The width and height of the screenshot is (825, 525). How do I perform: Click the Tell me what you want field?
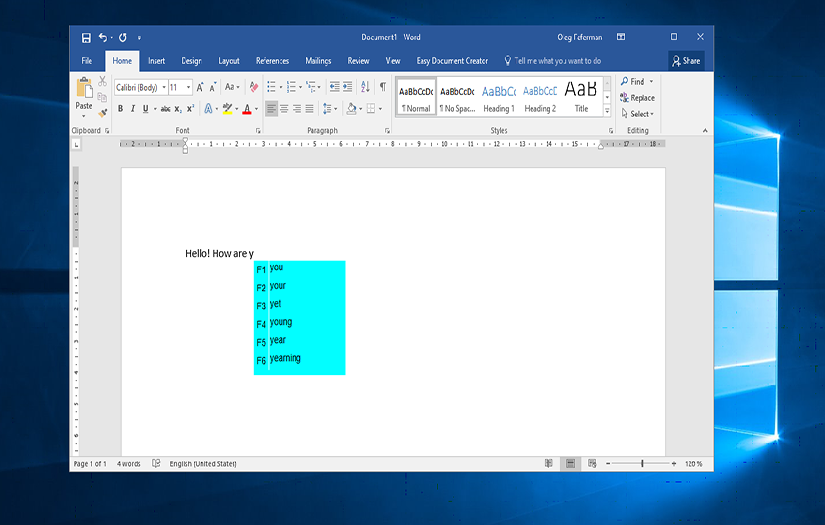click(x=552, y=61)
